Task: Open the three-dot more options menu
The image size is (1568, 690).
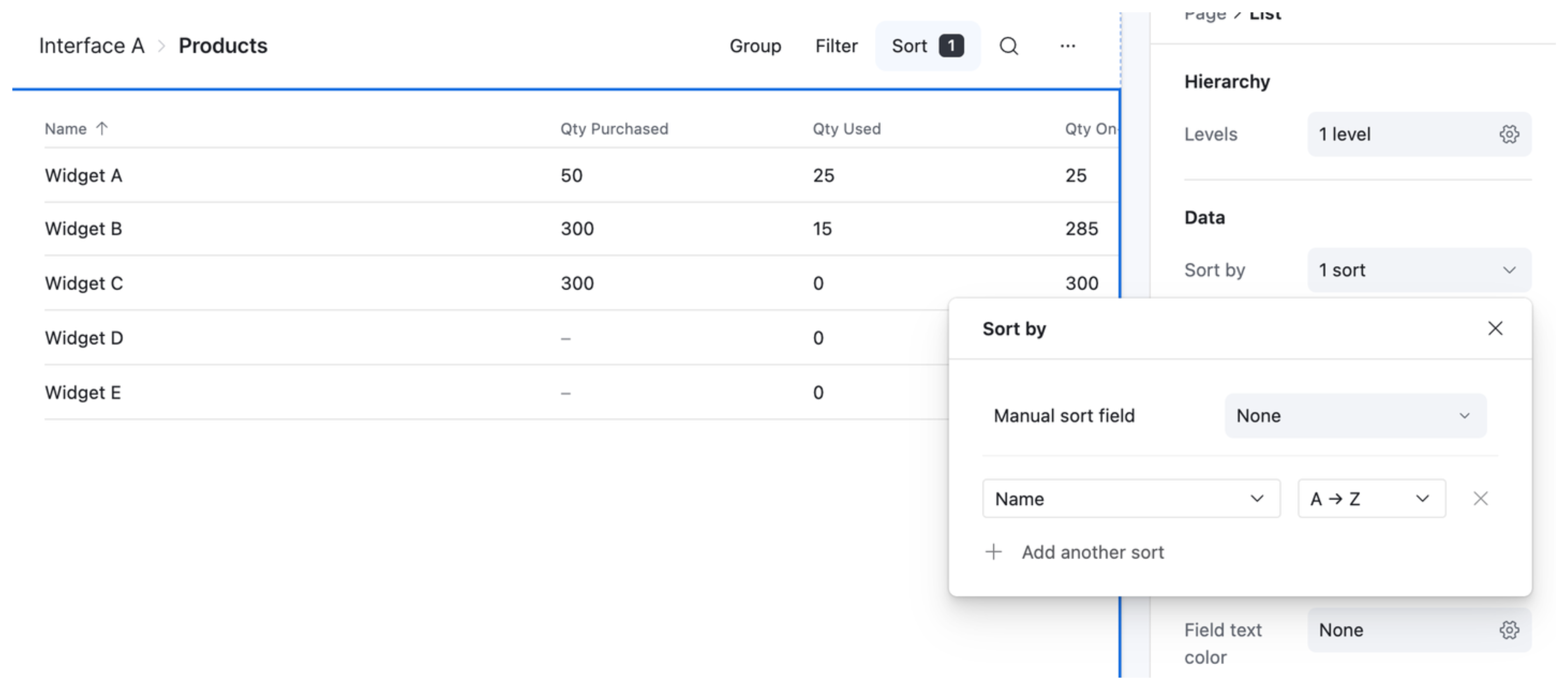Action: (1068, 46)
